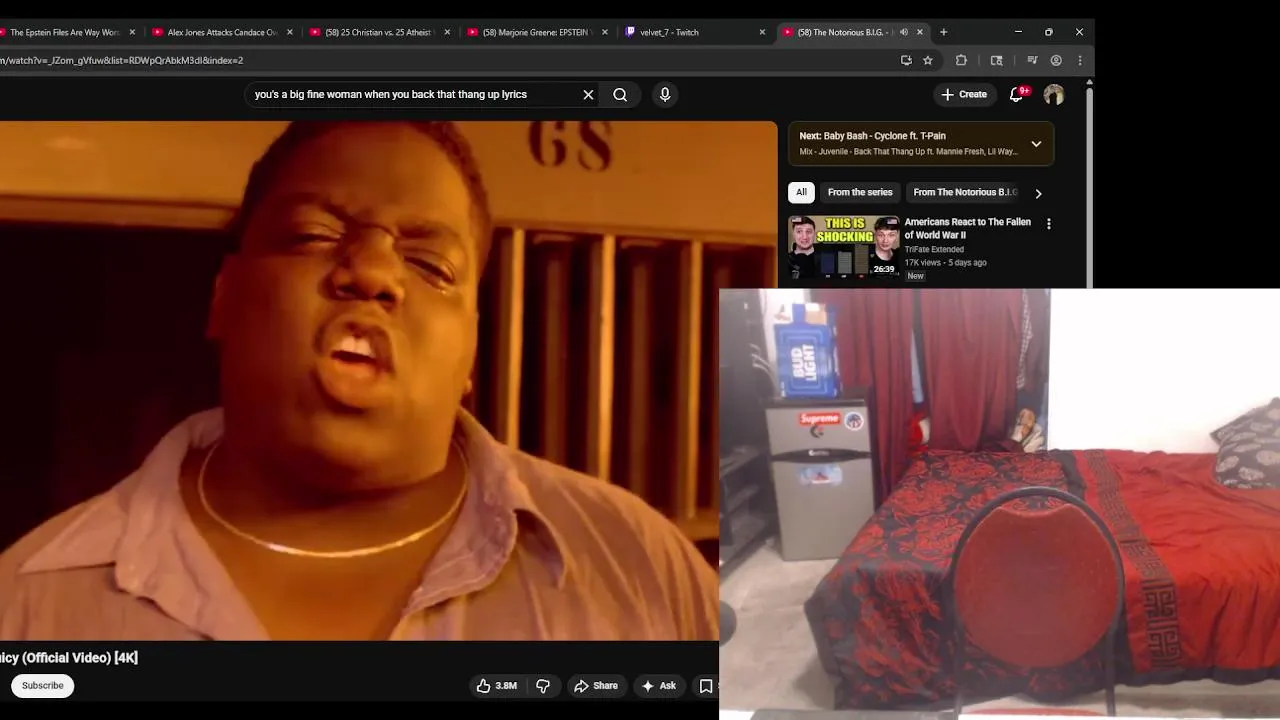Click the 'Juicy (Official Video) [4K]' title text
The width and height of the screenshot is (1280, 720).
coord(69,657)
